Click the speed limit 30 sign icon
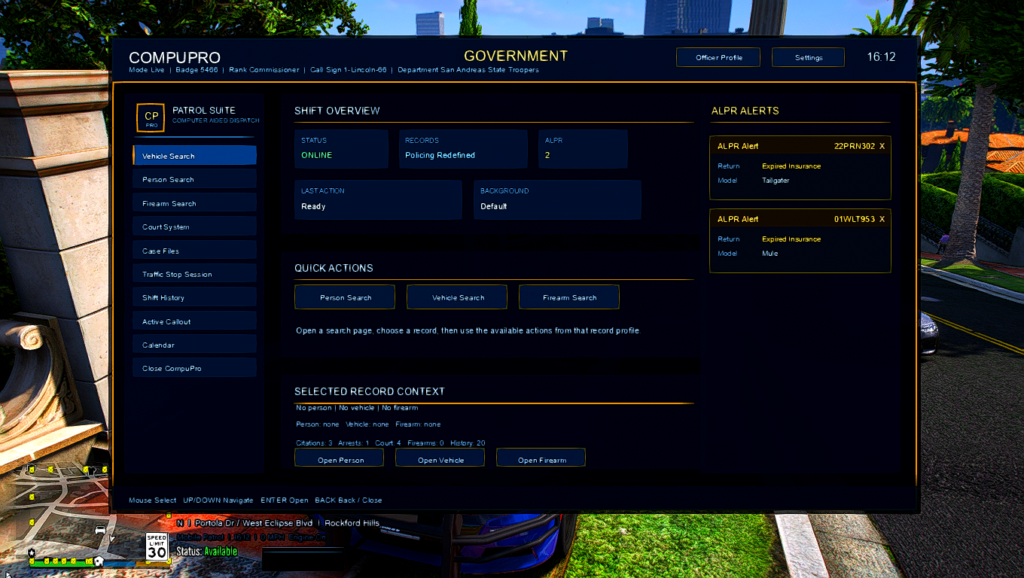Screen dimensions: 1024x578 click(x=157, y=547)
